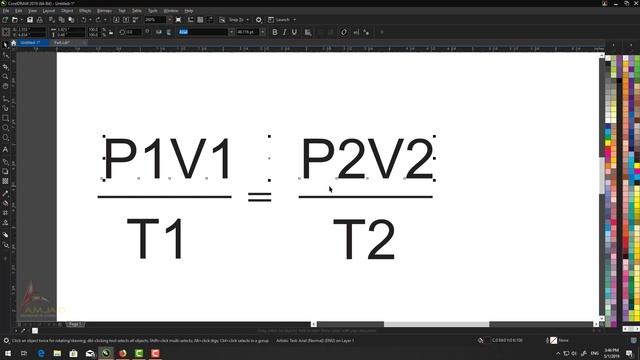The height and width of the screenshot is (360, 640).
Task: Open the Help menu
Action: pos(189,11)
